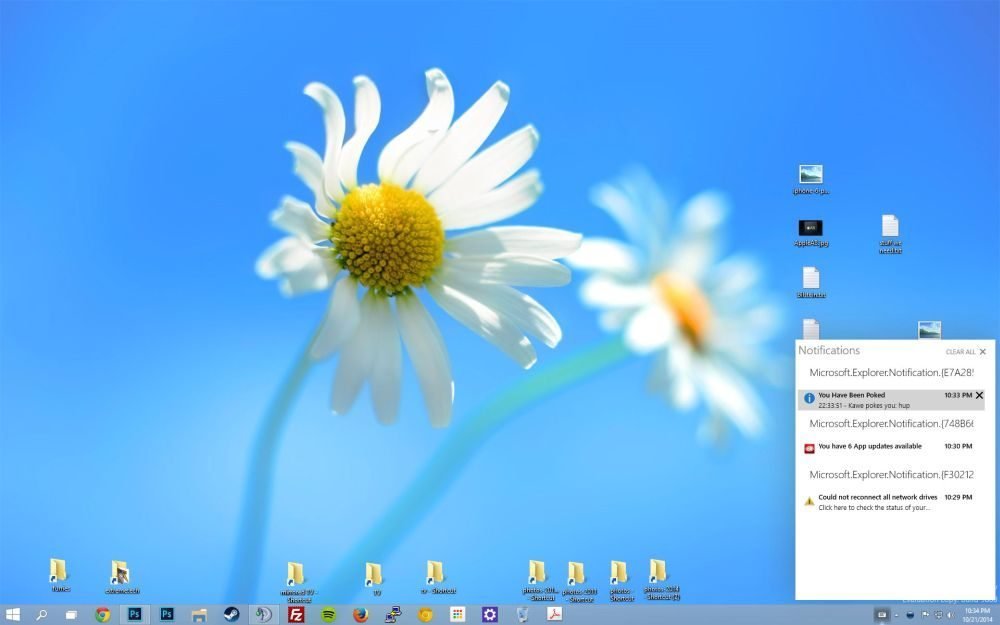This screenshot has width=1000, height=625.
Task: Open Photoshop icon beside File Explorer
Action: 167,615
